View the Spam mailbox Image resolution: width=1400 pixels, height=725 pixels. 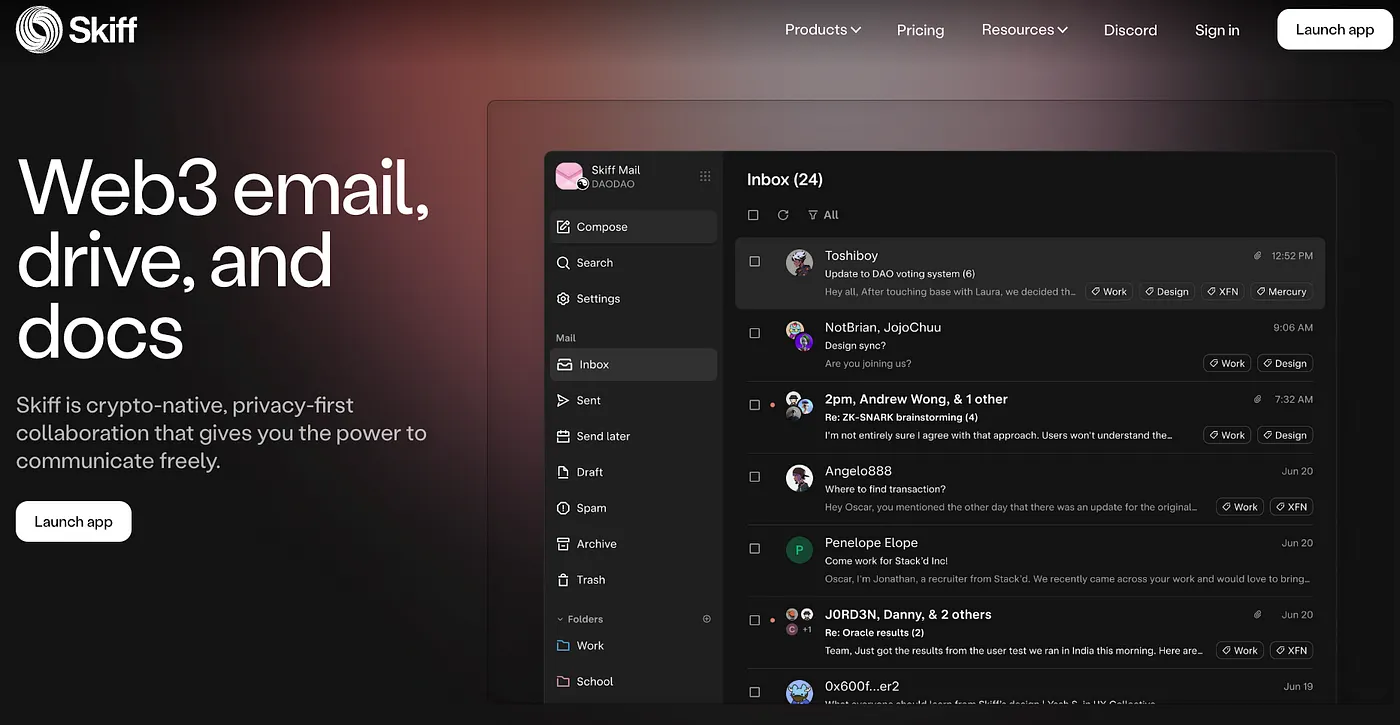(633, 508)
